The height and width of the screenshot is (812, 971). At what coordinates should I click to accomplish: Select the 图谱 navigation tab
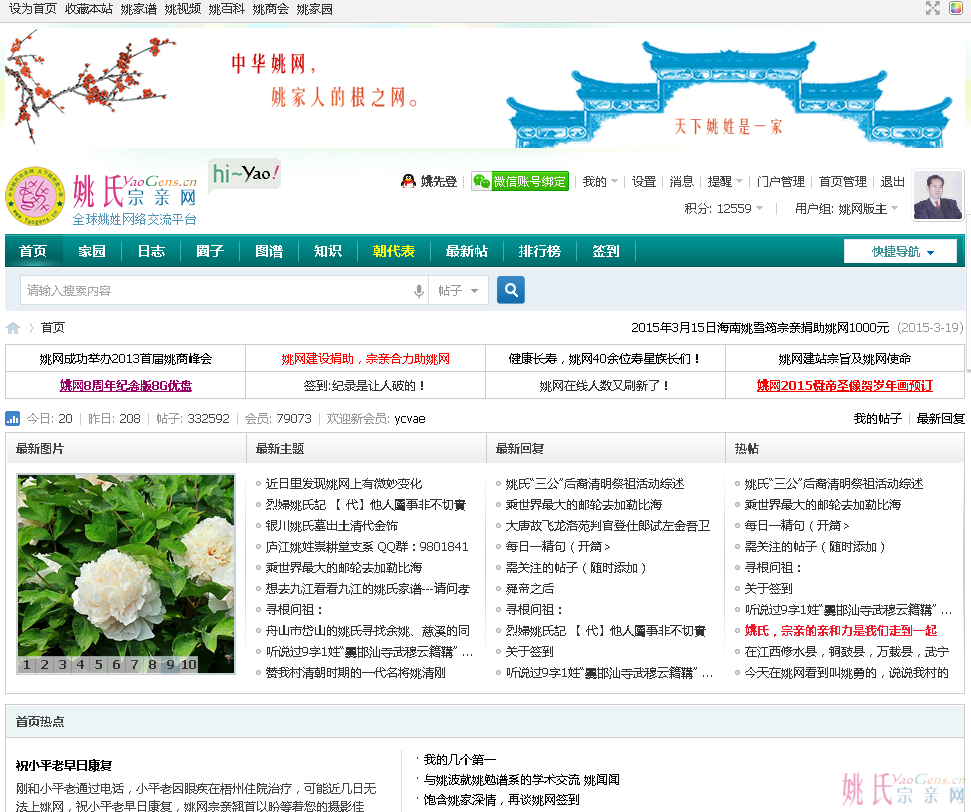click(269, 251)
